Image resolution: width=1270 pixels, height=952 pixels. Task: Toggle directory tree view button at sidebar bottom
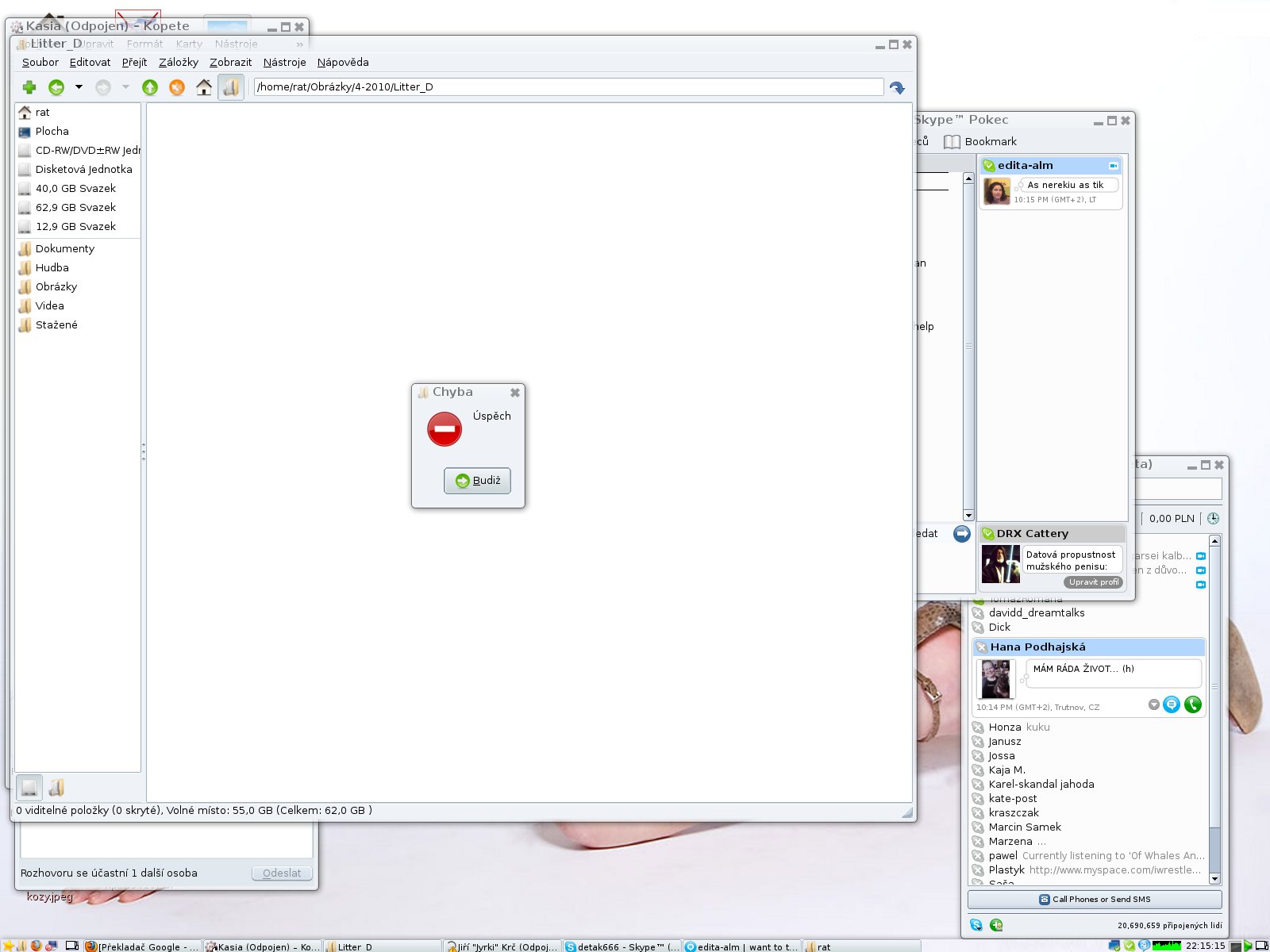56,787
